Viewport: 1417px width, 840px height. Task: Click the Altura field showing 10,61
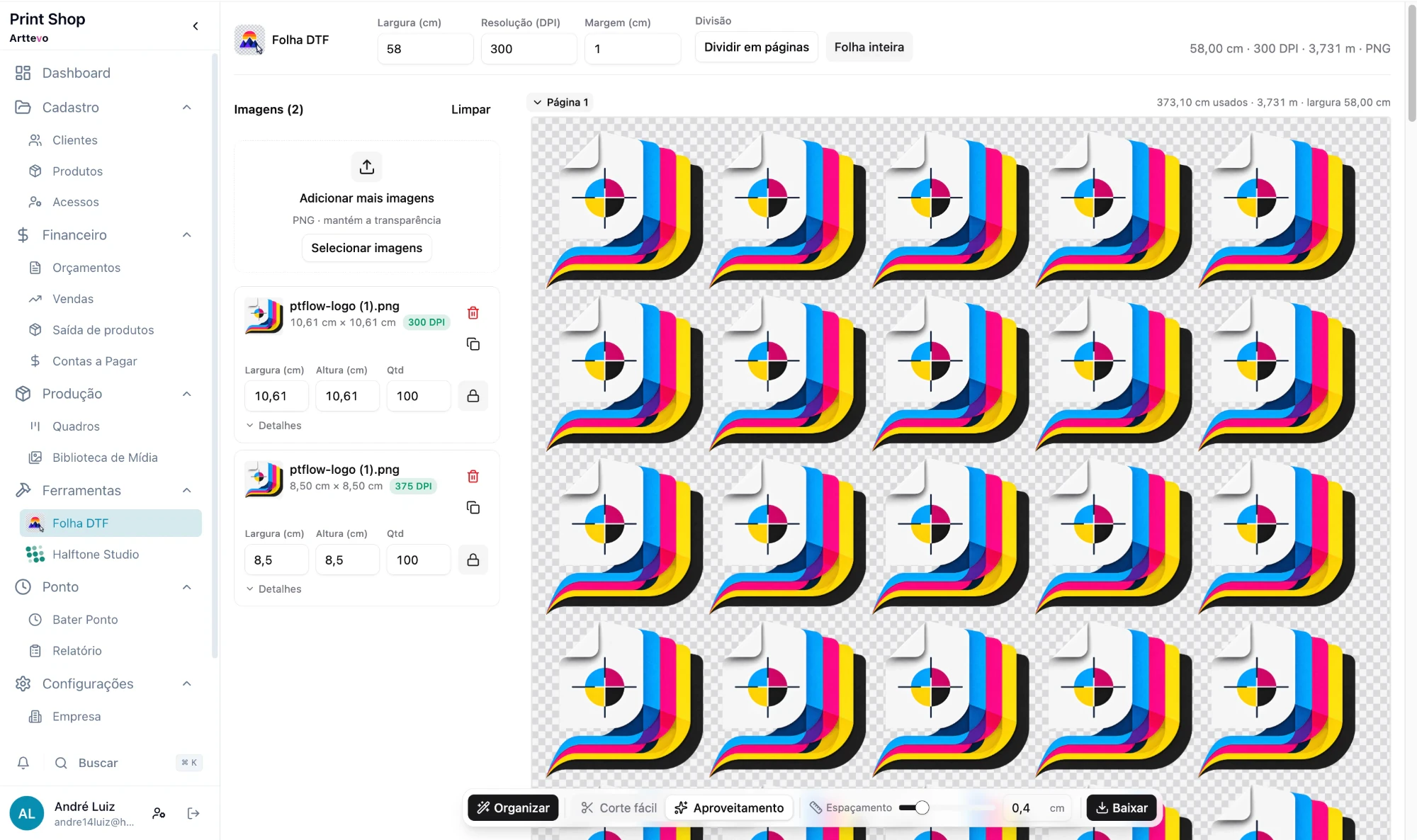[x=347, y=396]
